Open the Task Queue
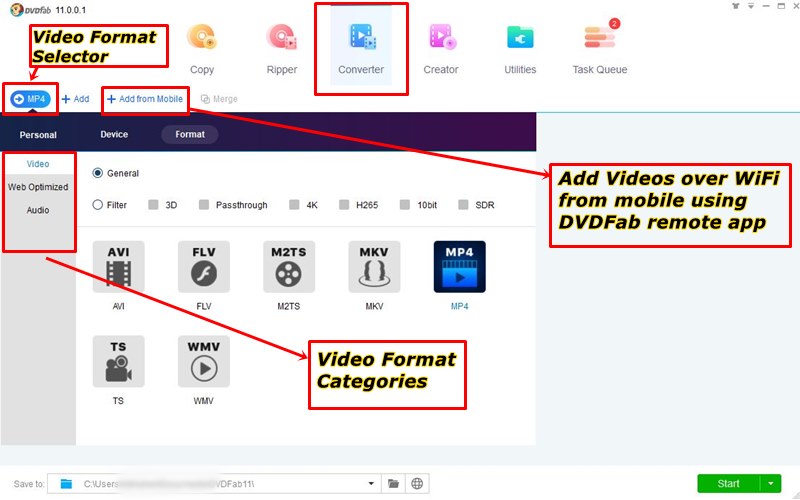Viewport: 800px width, 500px height. tap(600, 49)
